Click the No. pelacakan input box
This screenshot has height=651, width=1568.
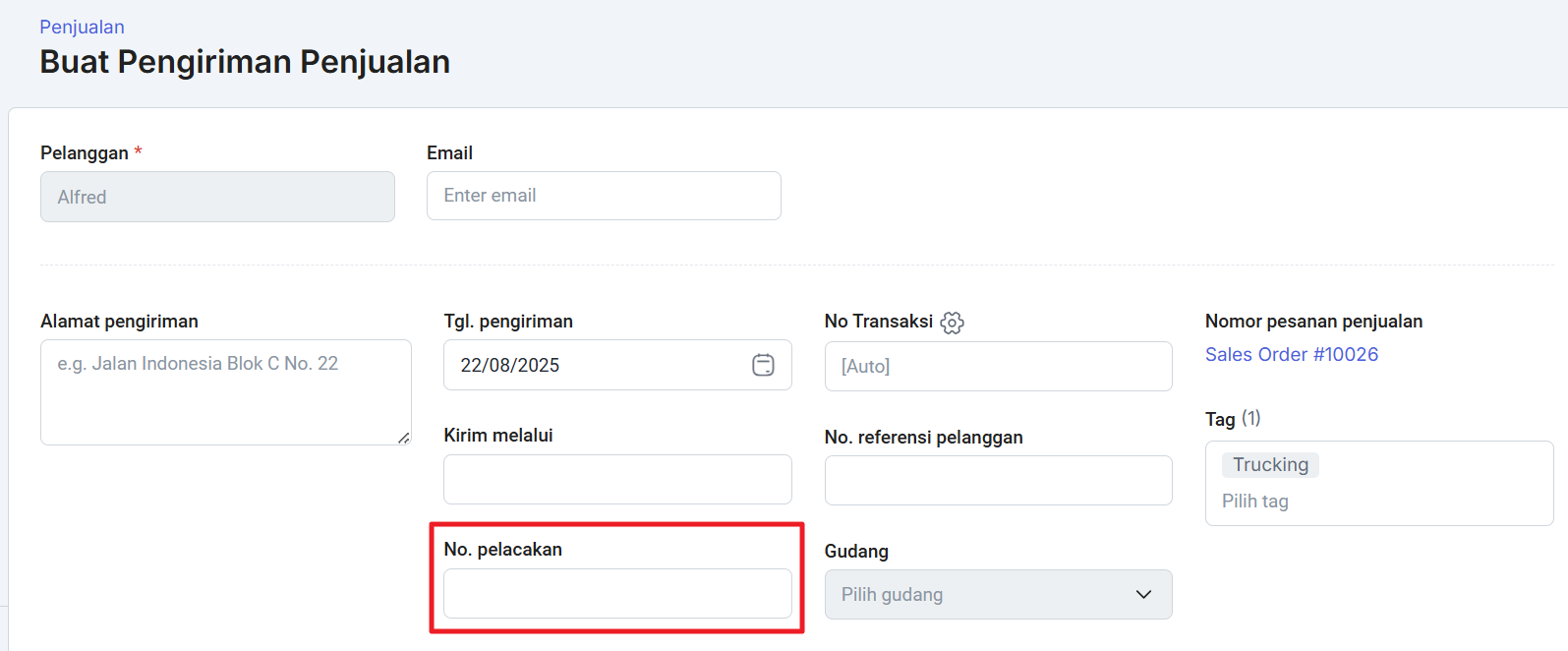coord(617,593)
